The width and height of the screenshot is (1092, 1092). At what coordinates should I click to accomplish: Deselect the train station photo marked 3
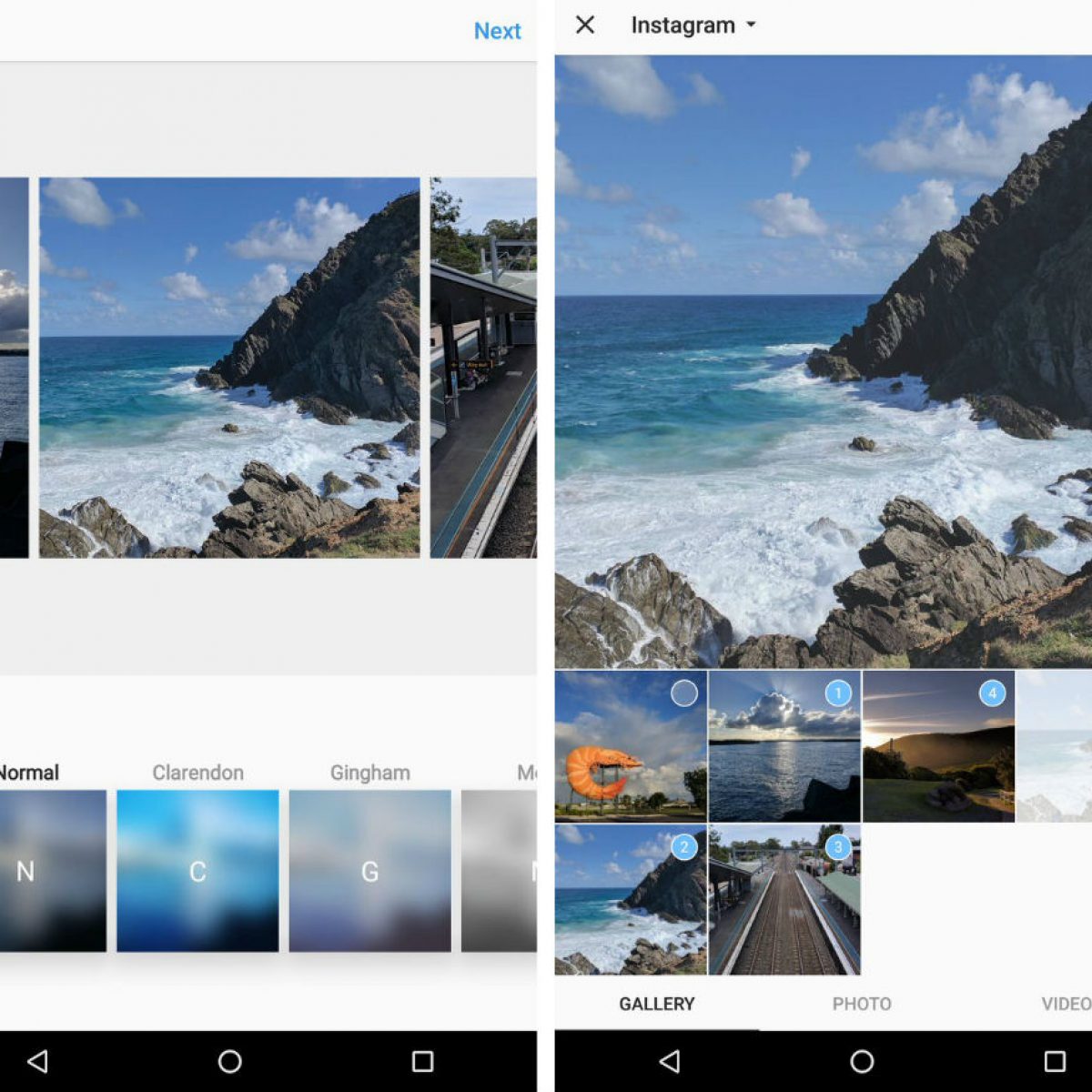(x=837, y=847)
